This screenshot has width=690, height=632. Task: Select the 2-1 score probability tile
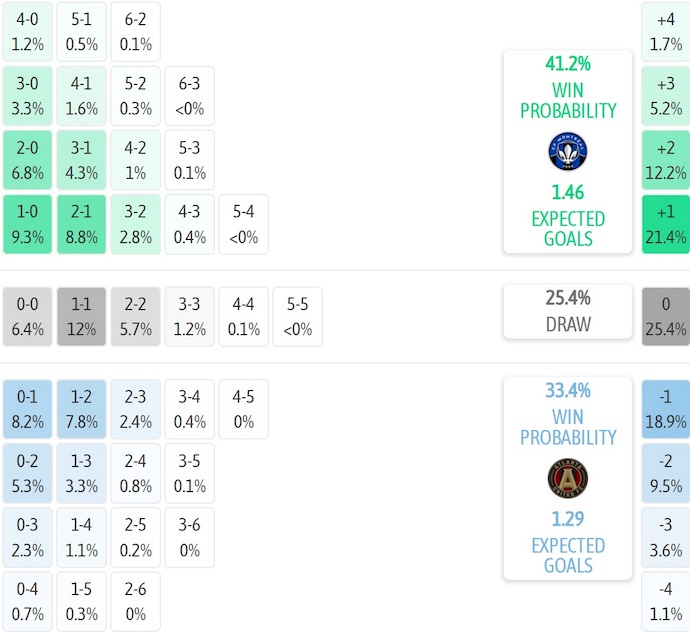81,224
